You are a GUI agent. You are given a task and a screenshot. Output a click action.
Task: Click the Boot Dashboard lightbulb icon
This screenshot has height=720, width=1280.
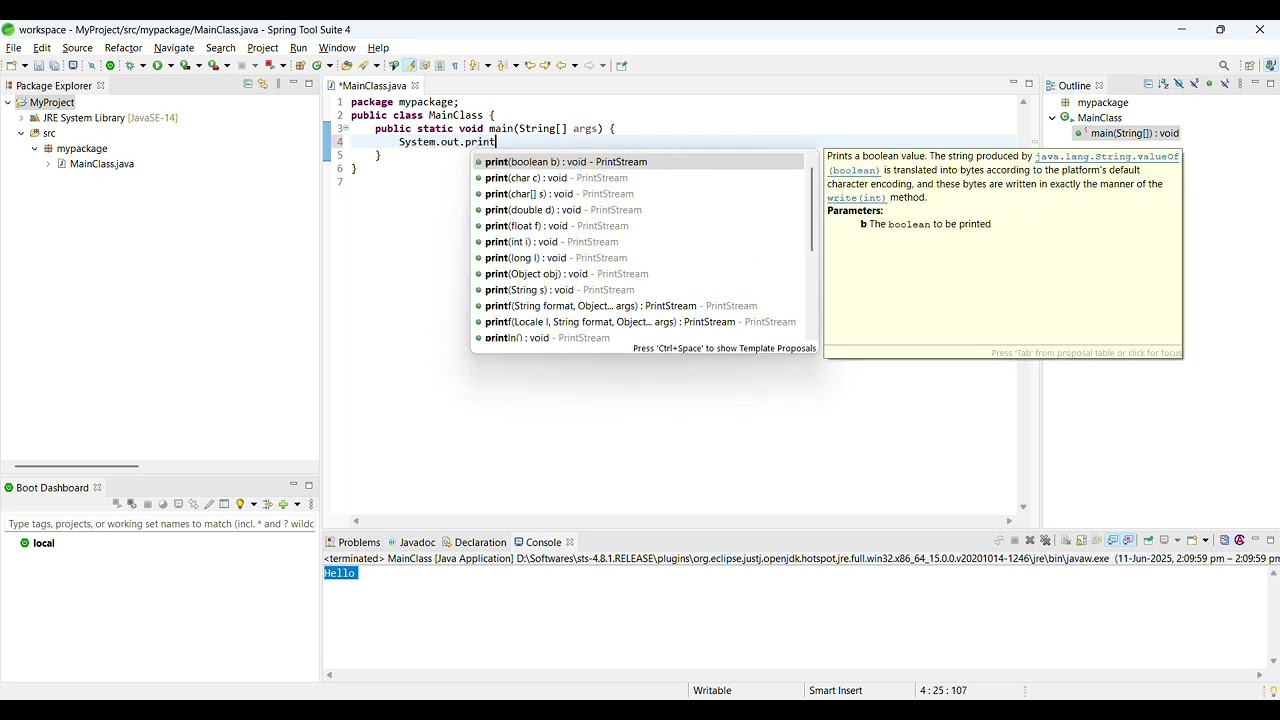(x=240, y=504)
